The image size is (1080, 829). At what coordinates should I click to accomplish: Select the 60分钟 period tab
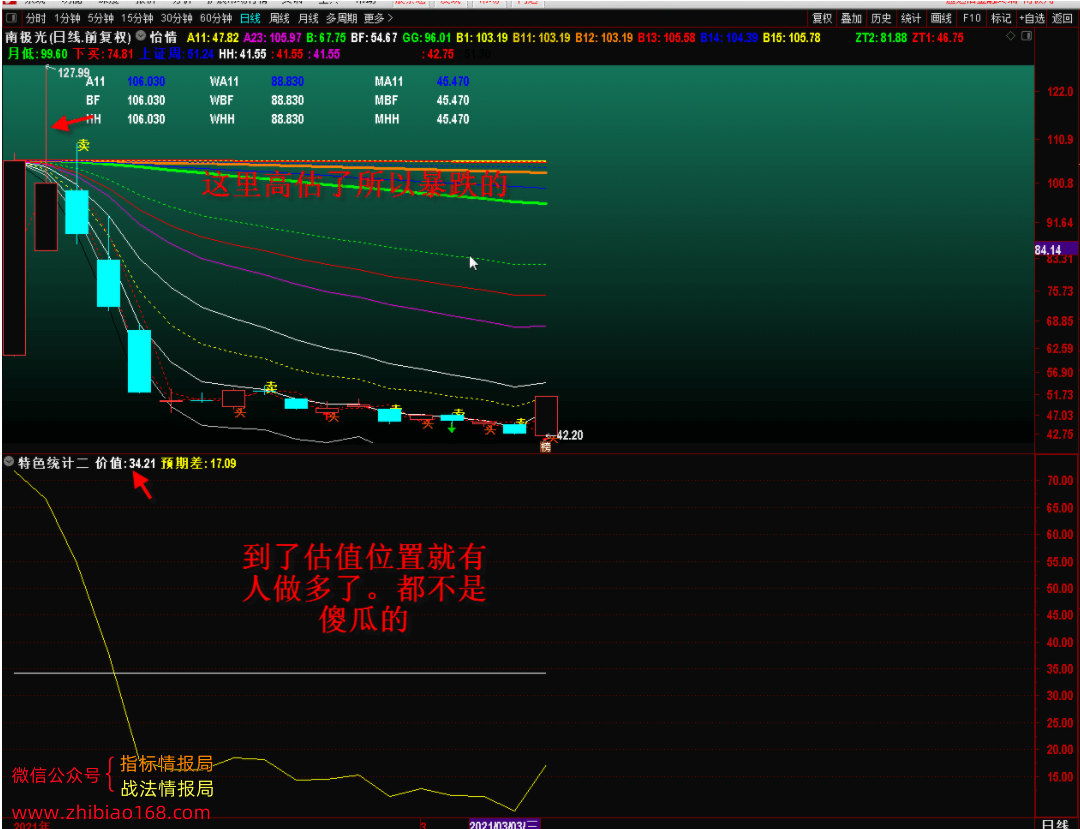click(216, 19)
